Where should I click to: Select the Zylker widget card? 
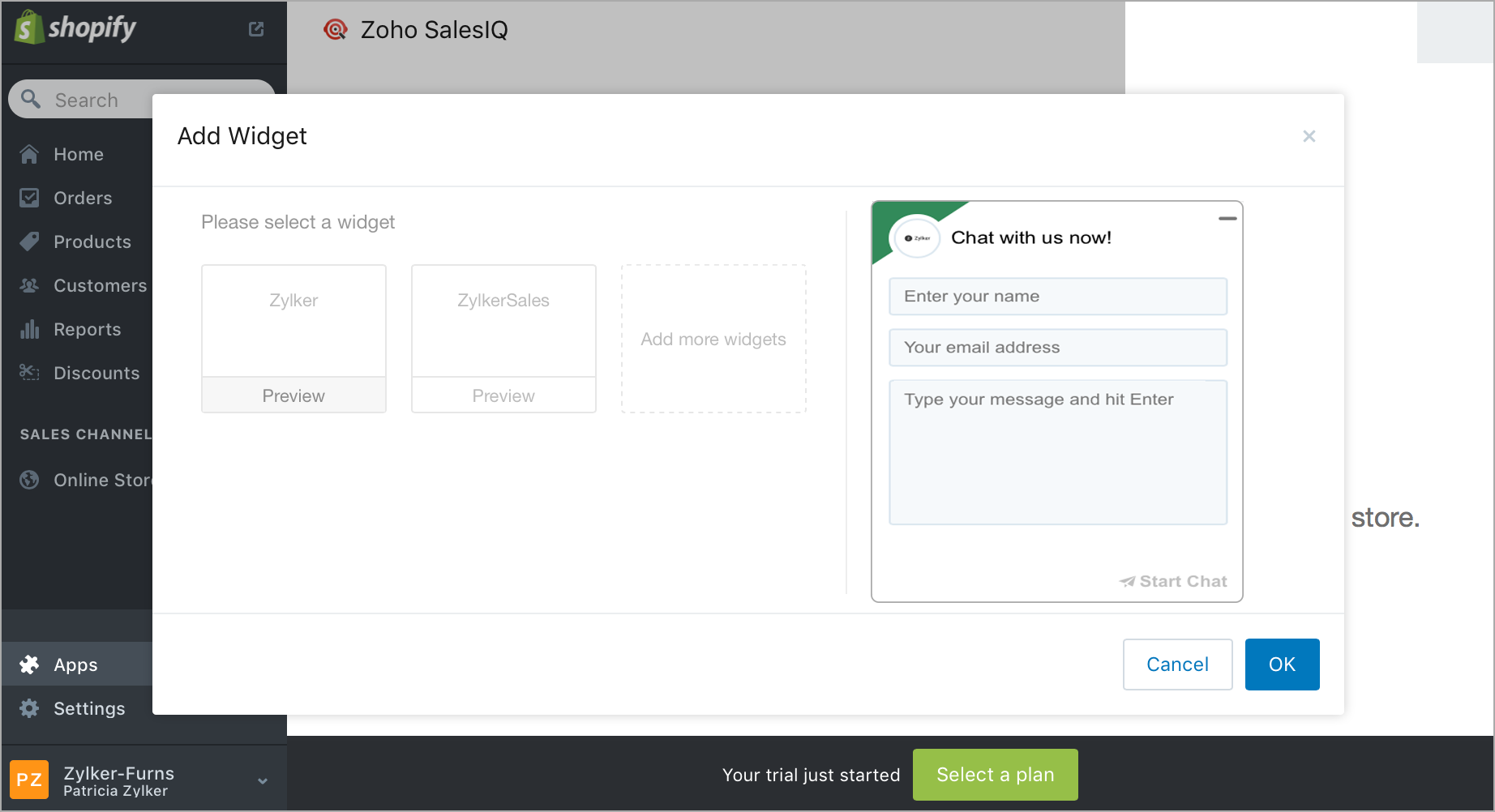click(x=293, y=321)
